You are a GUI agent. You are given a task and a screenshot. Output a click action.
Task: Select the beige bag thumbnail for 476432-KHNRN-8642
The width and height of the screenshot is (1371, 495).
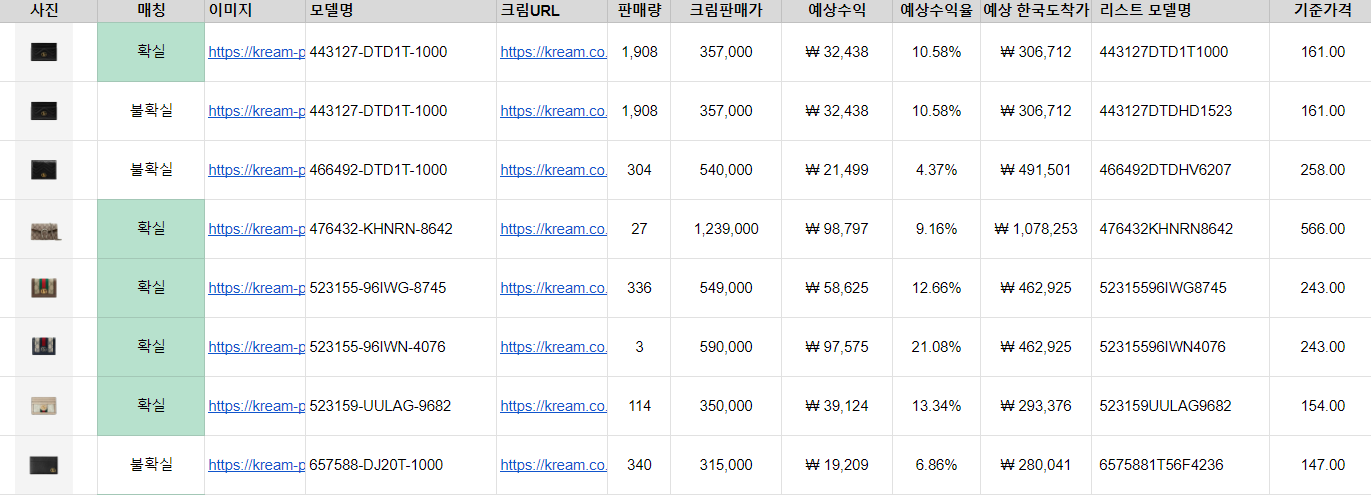point(46,230)
